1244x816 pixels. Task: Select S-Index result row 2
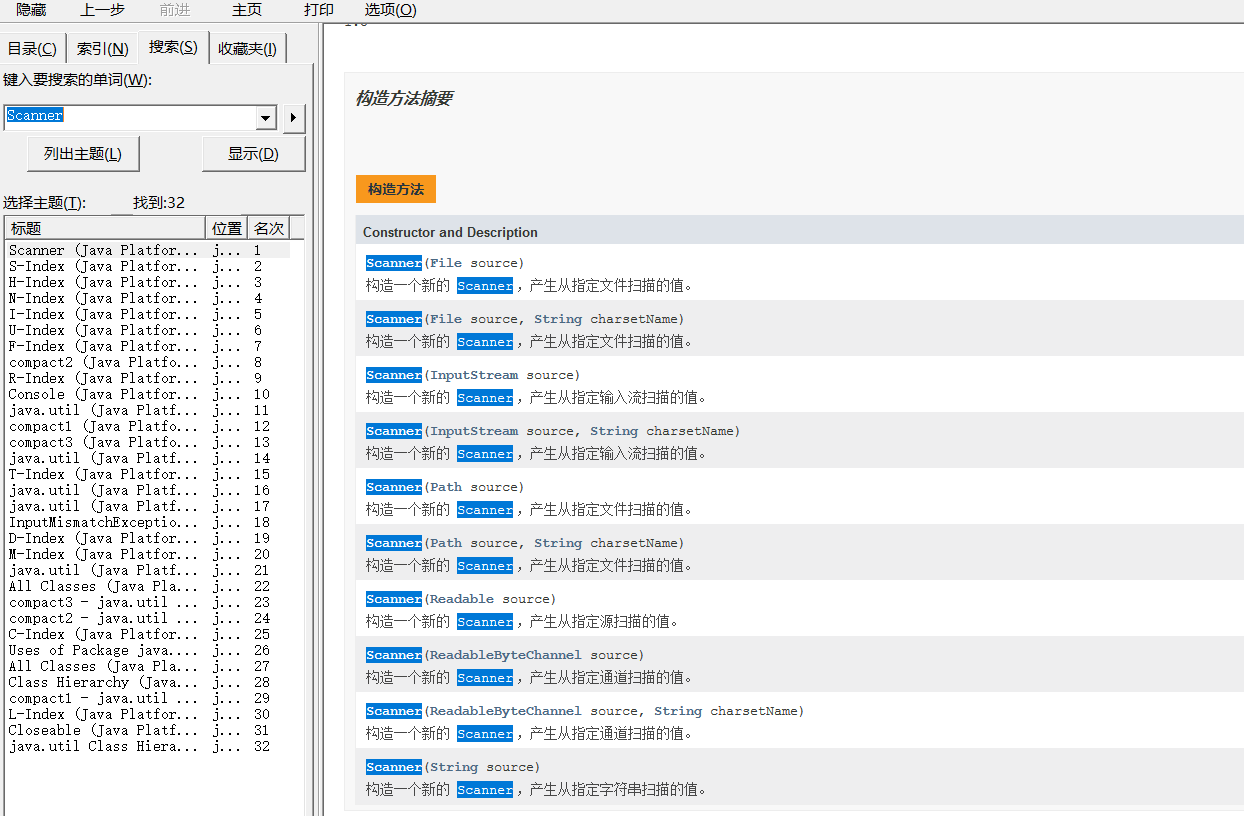148,266
